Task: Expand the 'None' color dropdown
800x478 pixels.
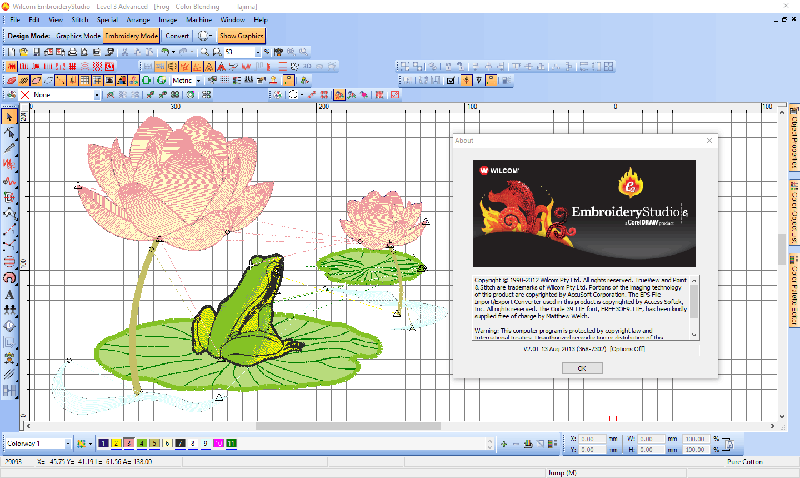Action: (x=97, y=95)
